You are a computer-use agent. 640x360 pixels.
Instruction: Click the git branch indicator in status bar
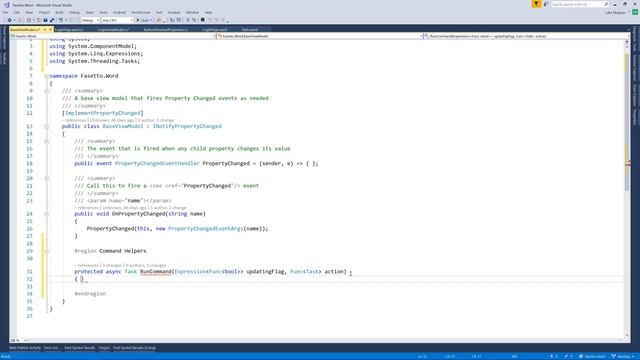623,356
